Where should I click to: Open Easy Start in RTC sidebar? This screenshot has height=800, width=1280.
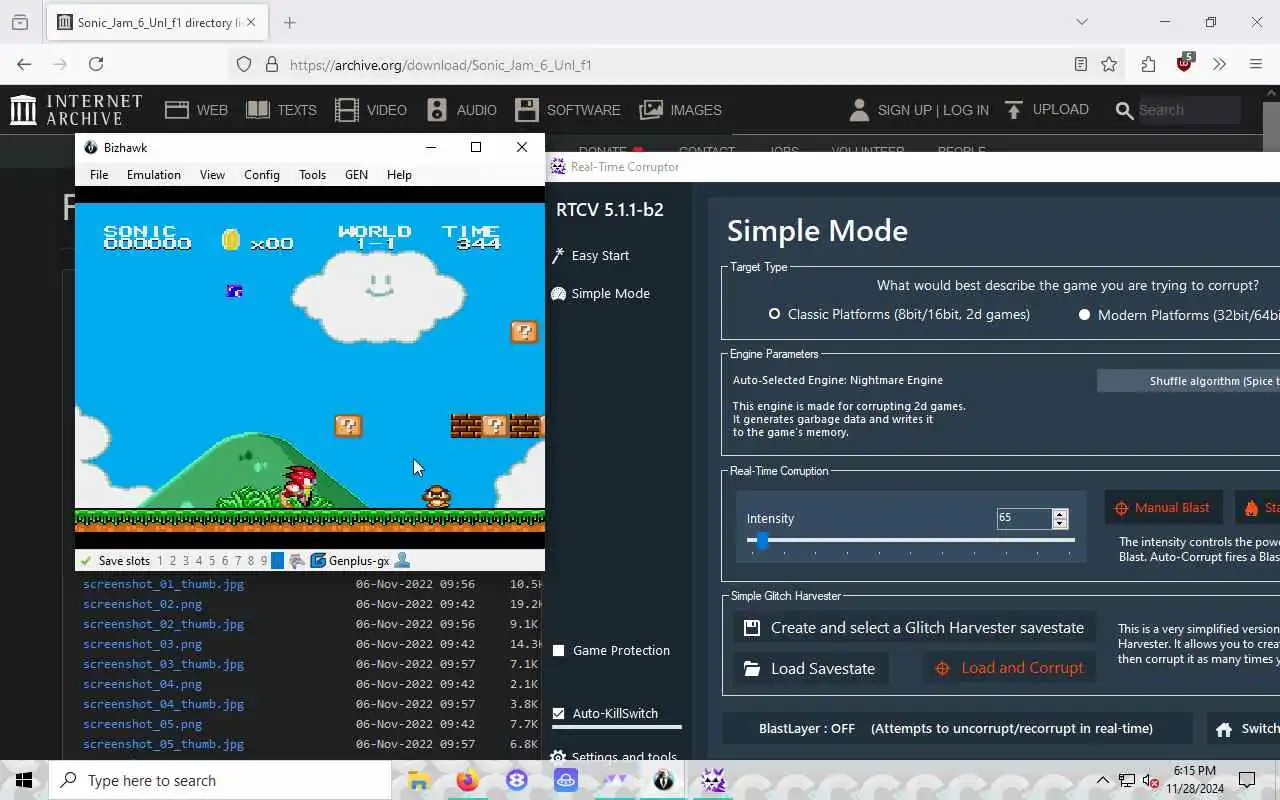coord(590,255)
